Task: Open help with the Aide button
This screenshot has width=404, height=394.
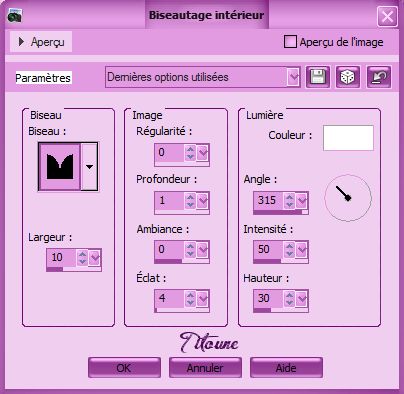Action: tap(286, 368)
